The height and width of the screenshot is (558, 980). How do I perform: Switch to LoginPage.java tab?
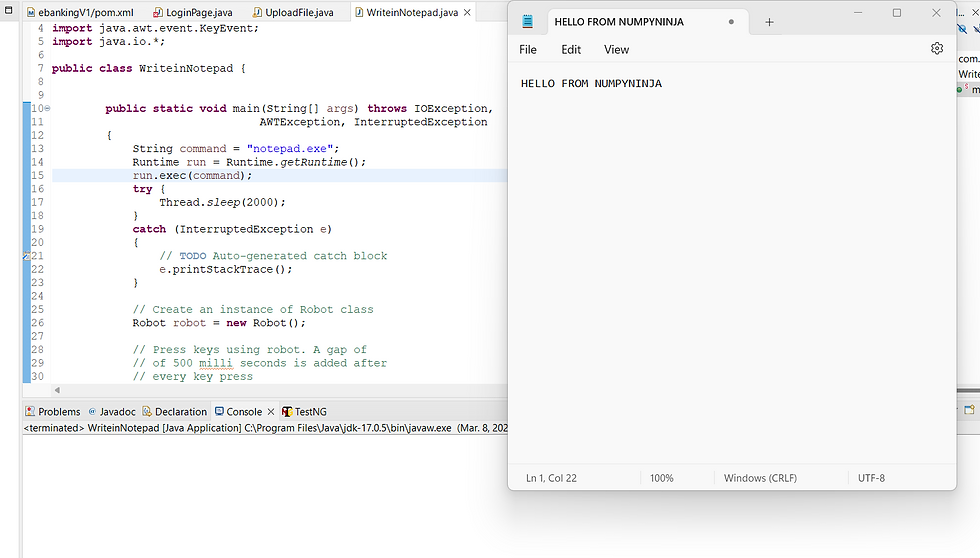coord(193,12)
